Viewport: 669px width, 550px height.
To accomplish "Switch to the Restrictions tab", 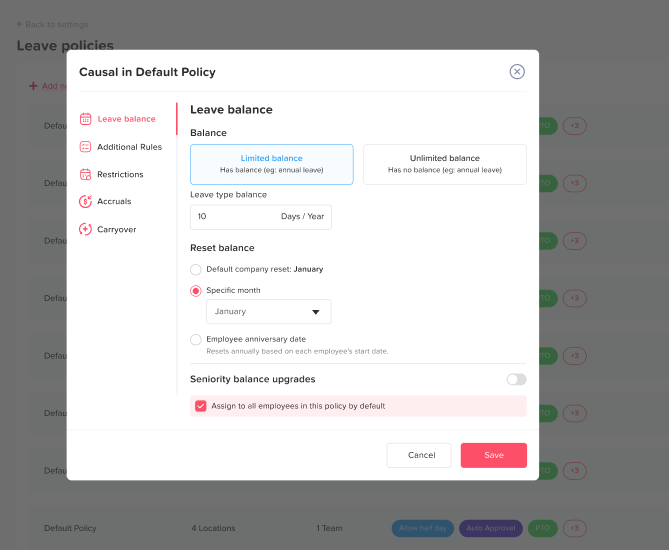I will coord(120,174).
